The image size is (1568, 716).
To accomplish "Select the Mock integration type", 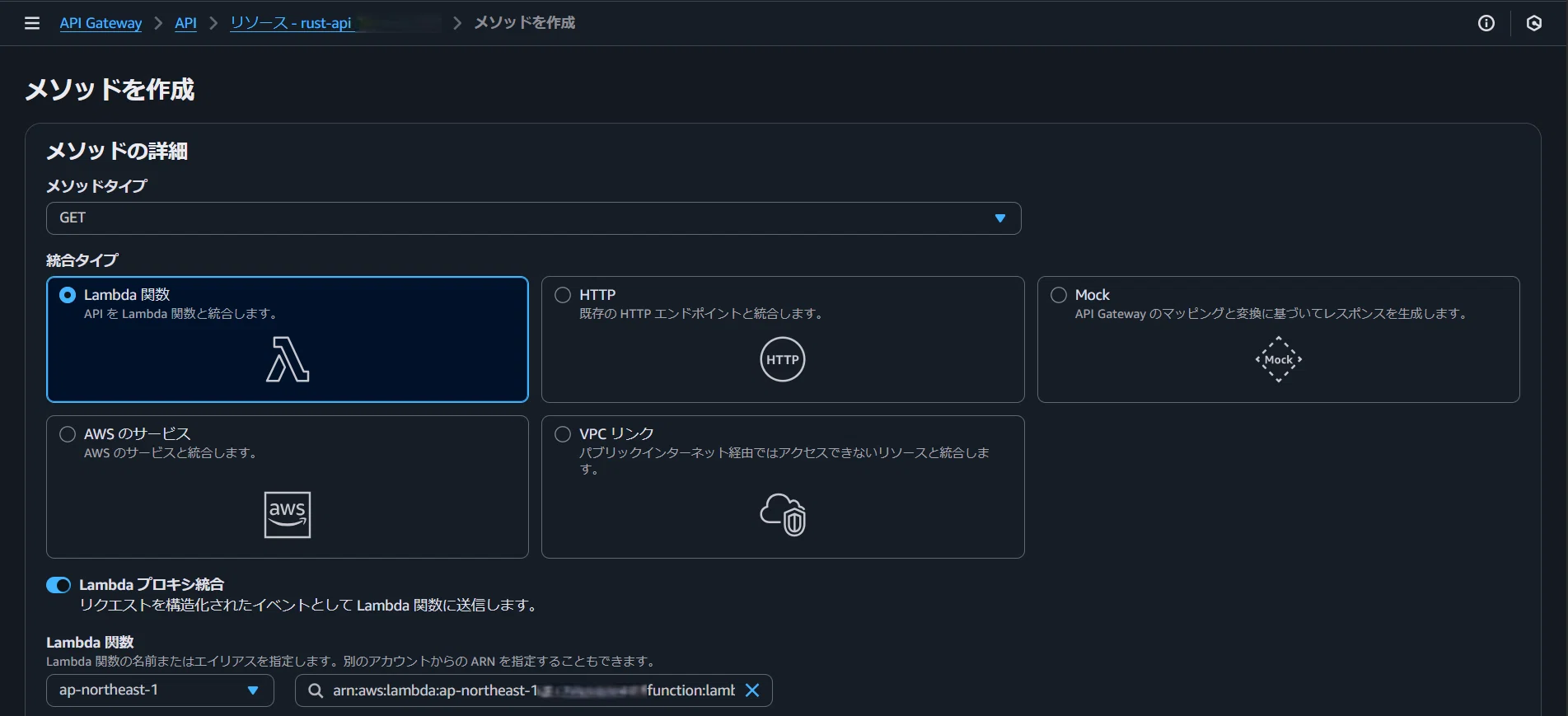I will [x=1059, y=295].
